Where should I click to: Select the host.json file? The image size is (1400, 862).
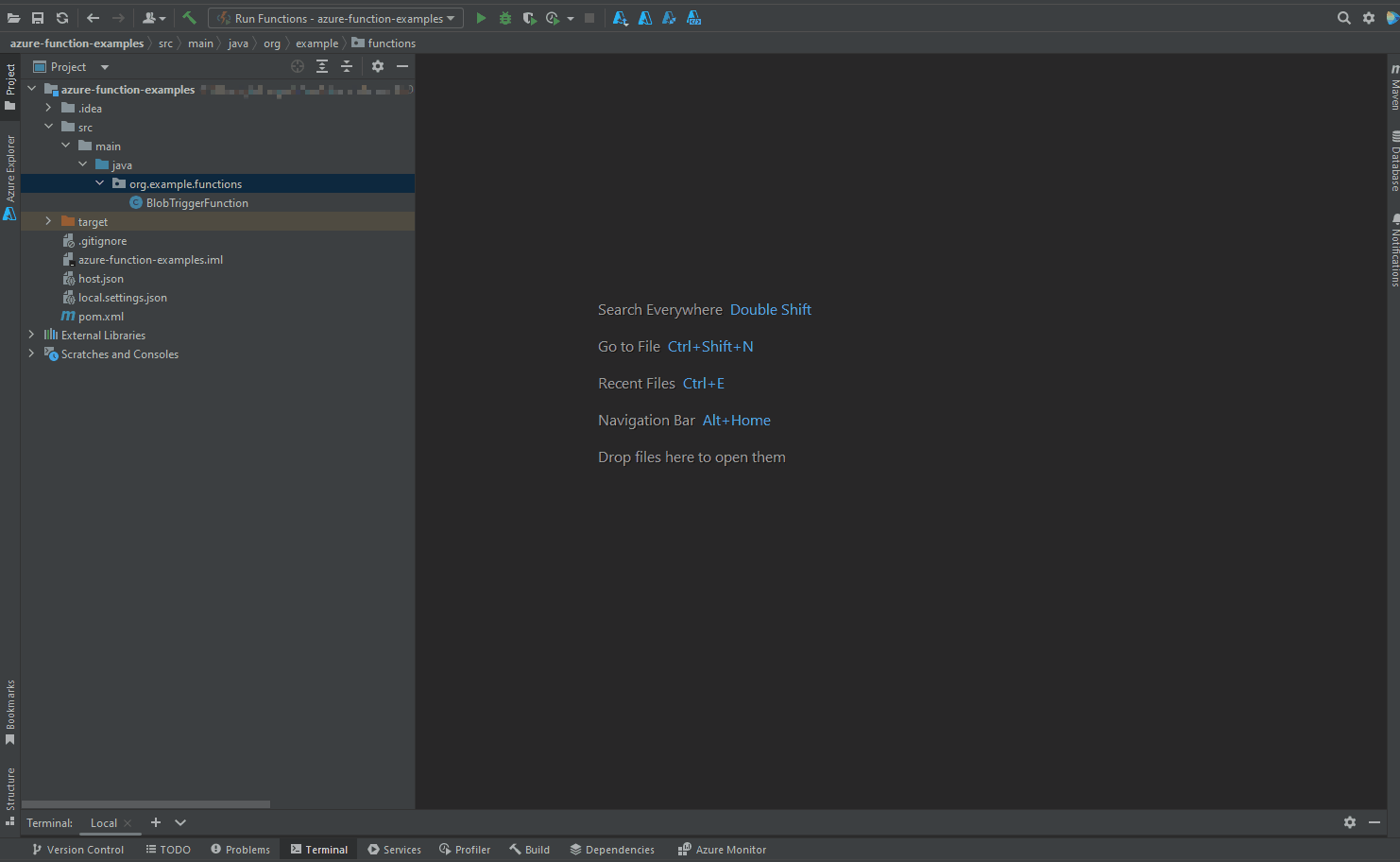(93, 279)
